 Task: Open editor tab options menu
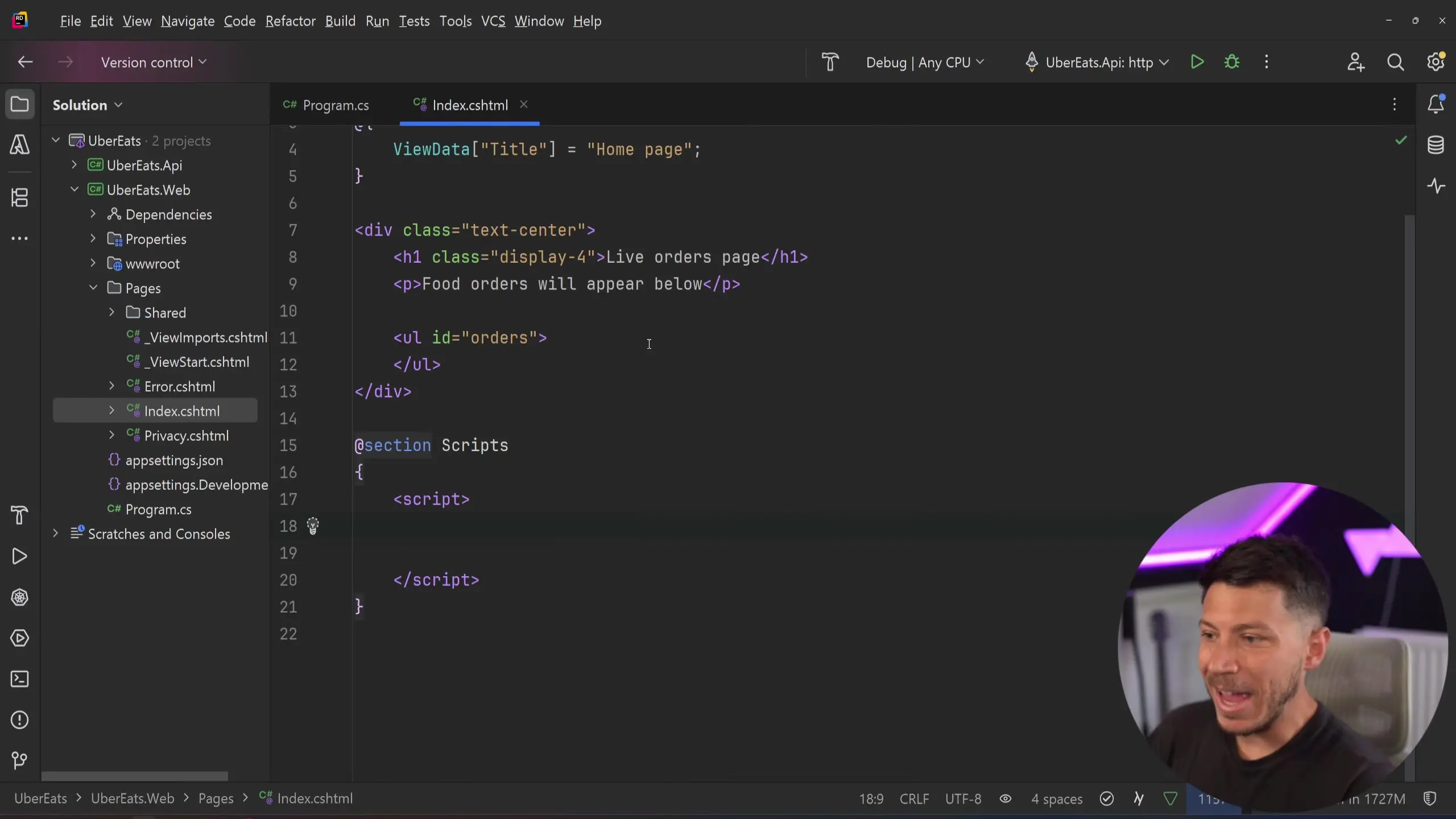coord(1395,105)
